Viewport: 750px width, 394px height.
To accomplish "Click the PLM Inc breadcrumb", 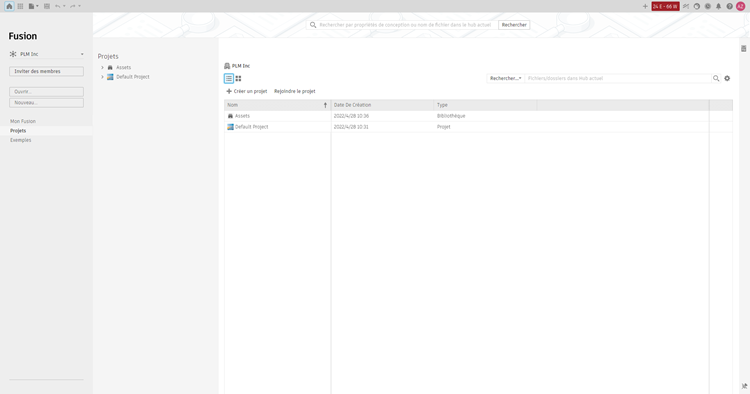I will click(241, 66).
